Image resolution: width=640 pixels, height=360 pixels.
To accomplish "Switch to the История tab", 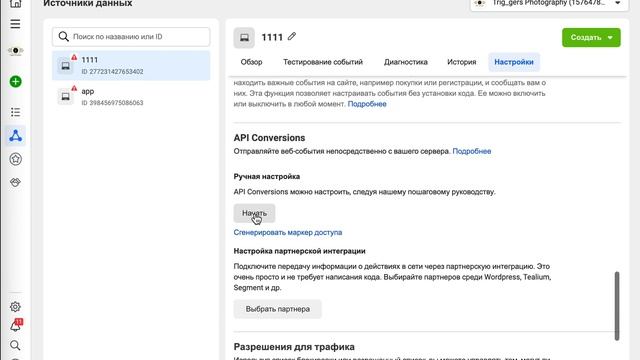I will [x=462, y=62].
